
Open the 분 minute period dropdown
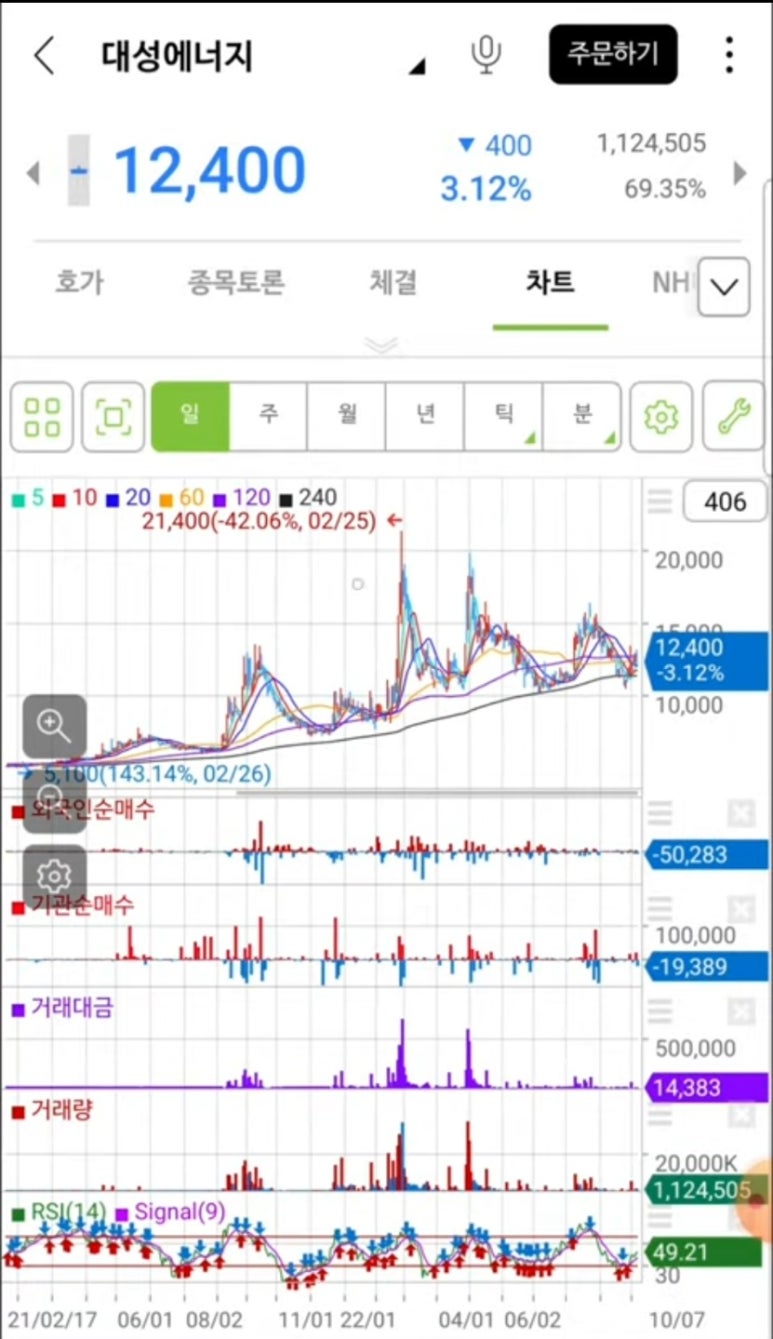tap(581, 415)
